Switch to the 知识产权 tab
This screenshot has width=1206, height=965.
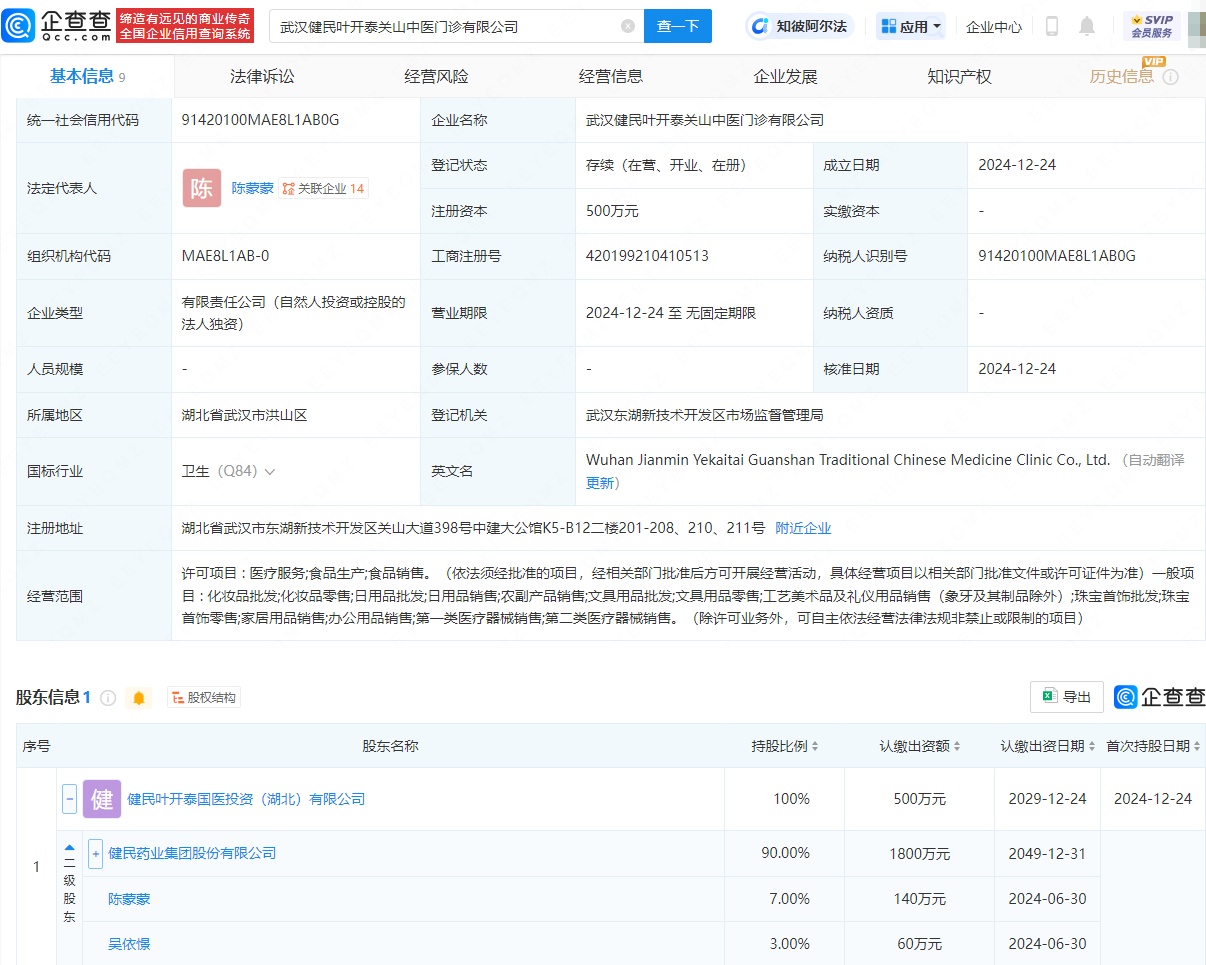959,77
